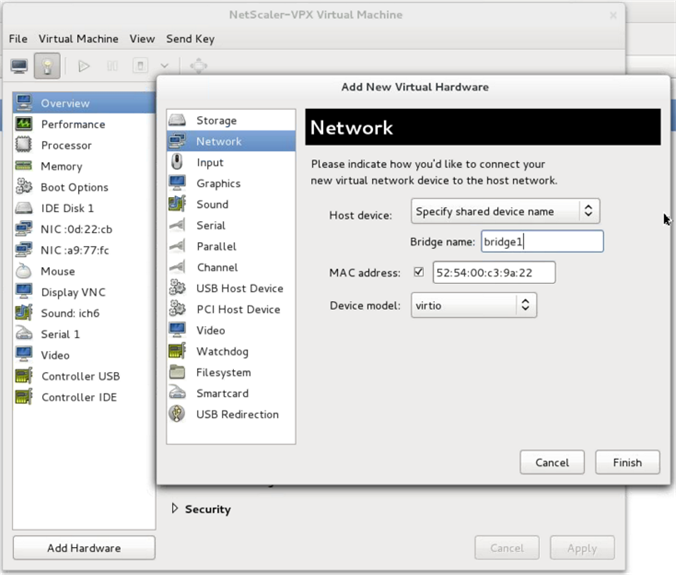Viewport: 677px width, 576px height.
Task: Open Performance hardware entry
Action: point(84,124)
